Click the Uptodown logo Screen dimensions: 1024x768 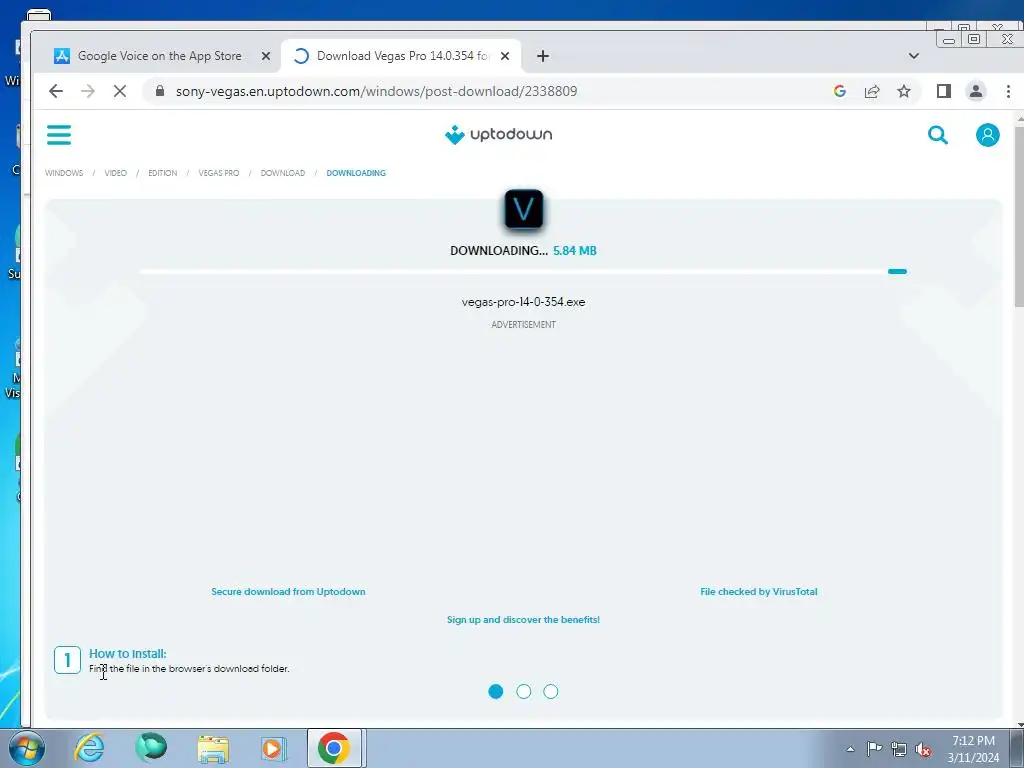498,135
